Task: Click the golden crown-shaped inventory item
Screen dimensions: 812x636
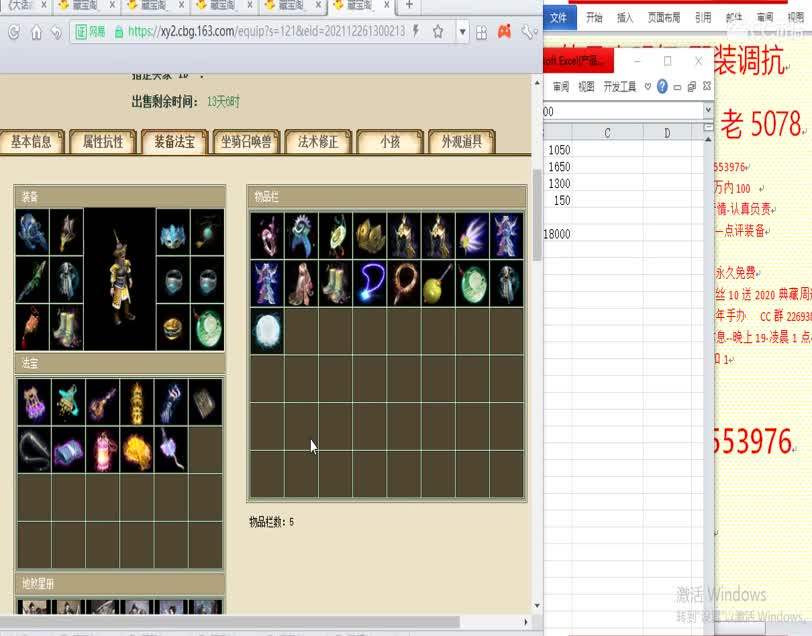Action: pos(370,236)
